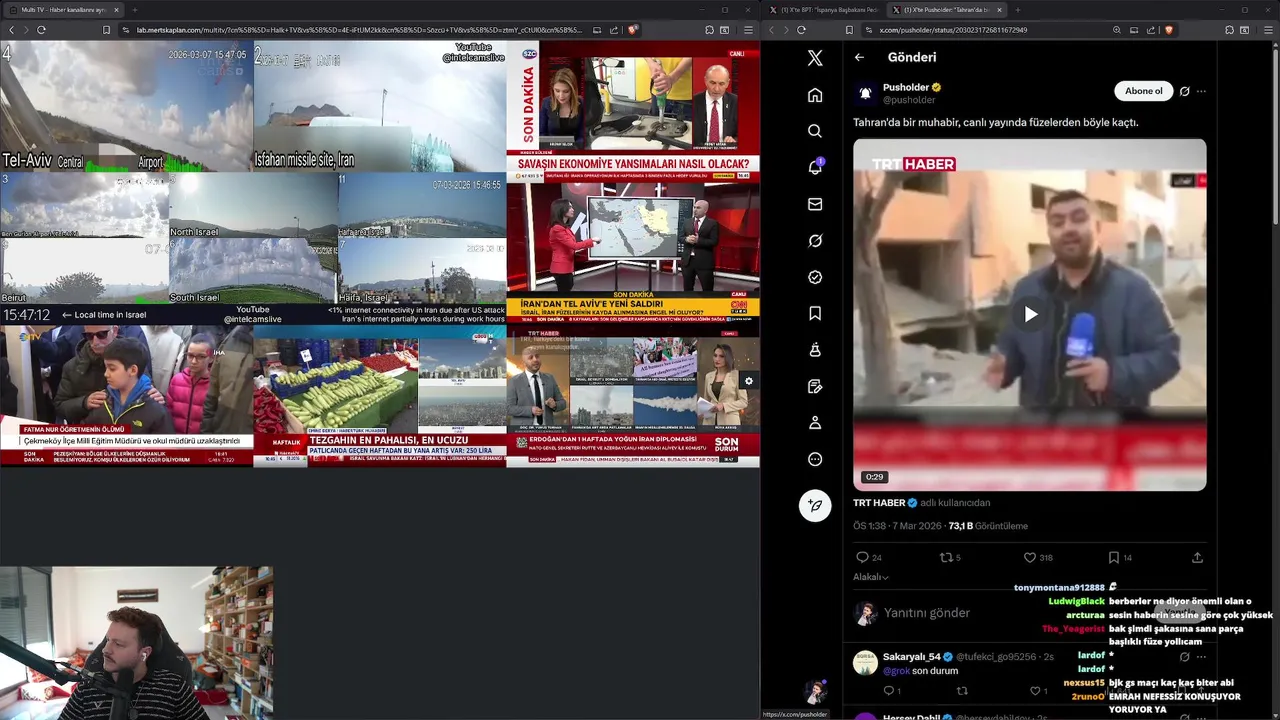This screenshot has height=720, width=1280.
Task: Select the Tel-Aviv Central Airport camera feed
Action: click(126, 106)
